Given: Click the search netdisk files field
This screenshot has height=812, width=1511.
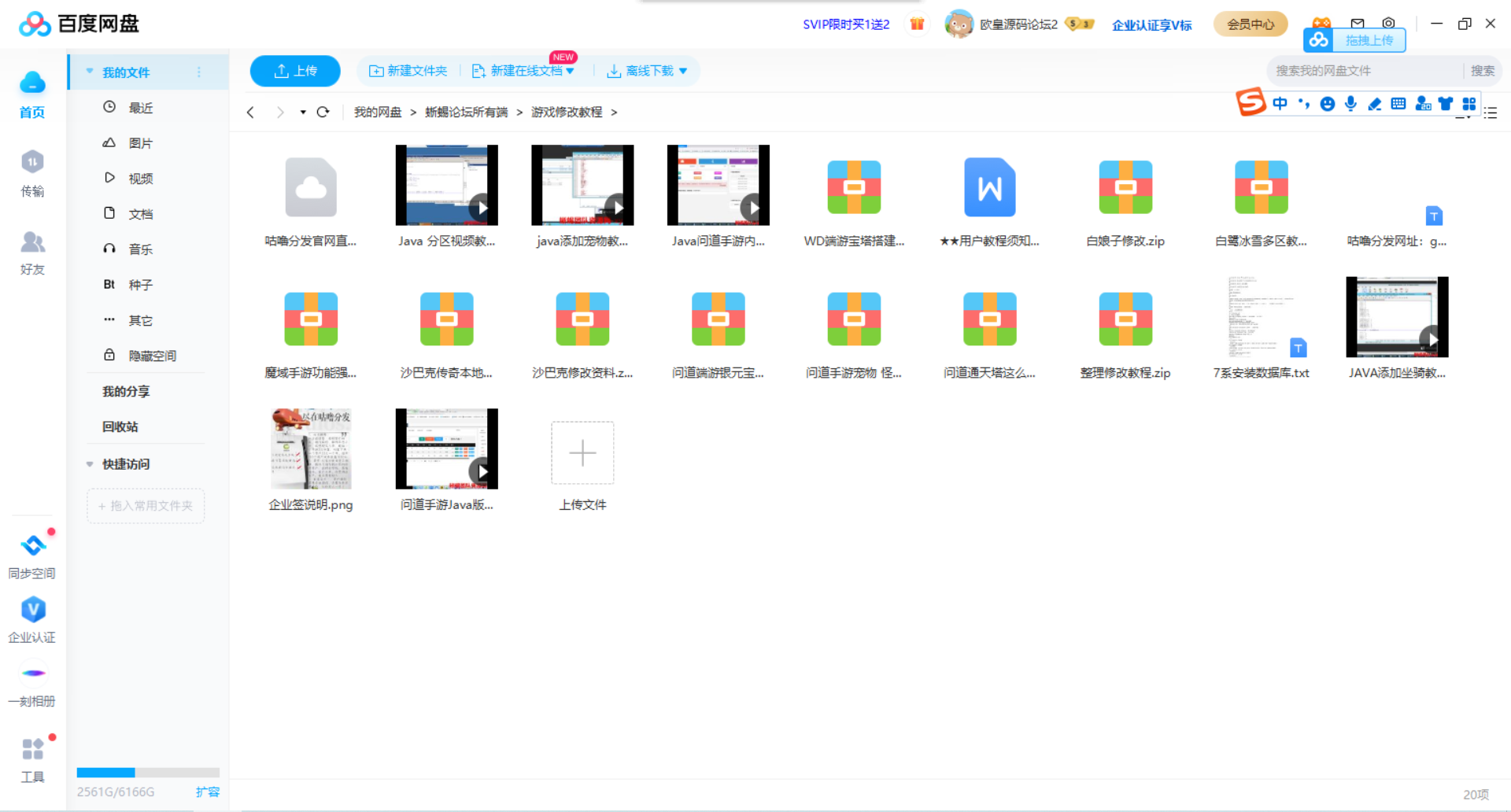Looking at the screenshot, I should pos(1365,71).
